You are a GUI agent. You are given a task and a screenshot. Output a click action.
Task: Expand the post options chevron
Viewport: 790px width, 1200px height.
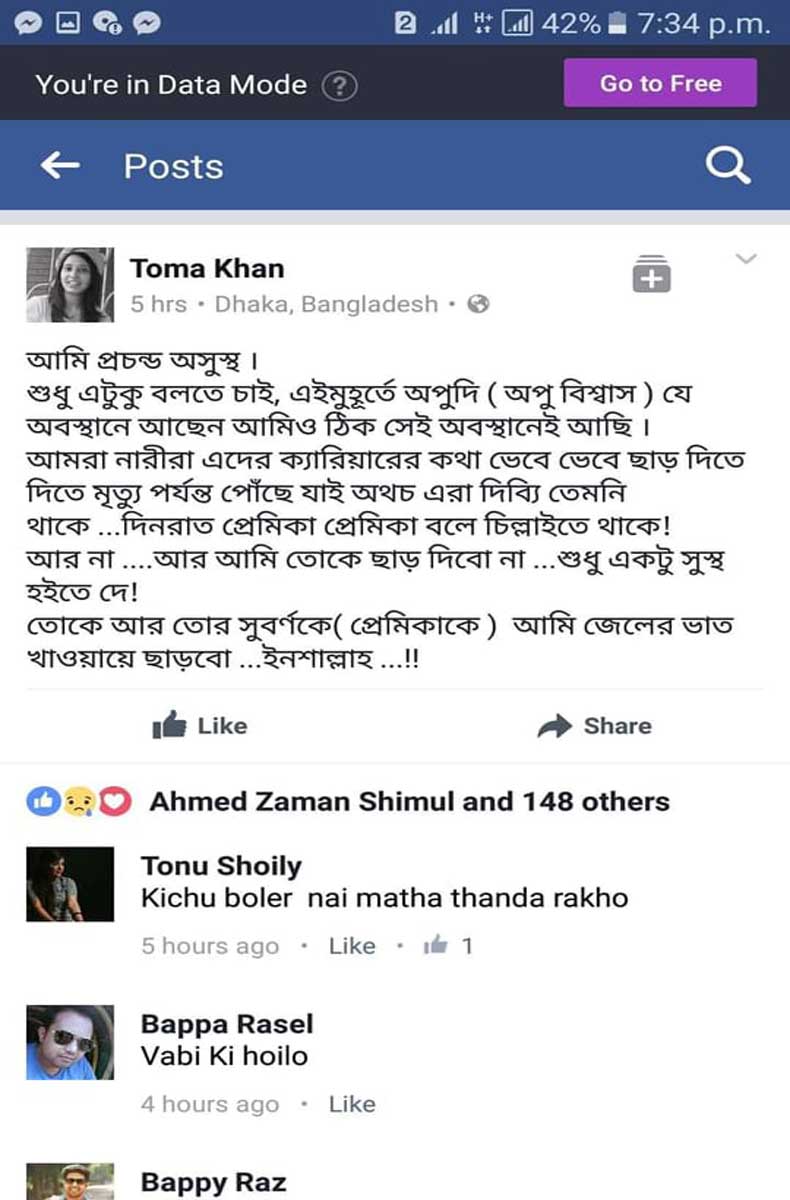(x=746, y=261)
